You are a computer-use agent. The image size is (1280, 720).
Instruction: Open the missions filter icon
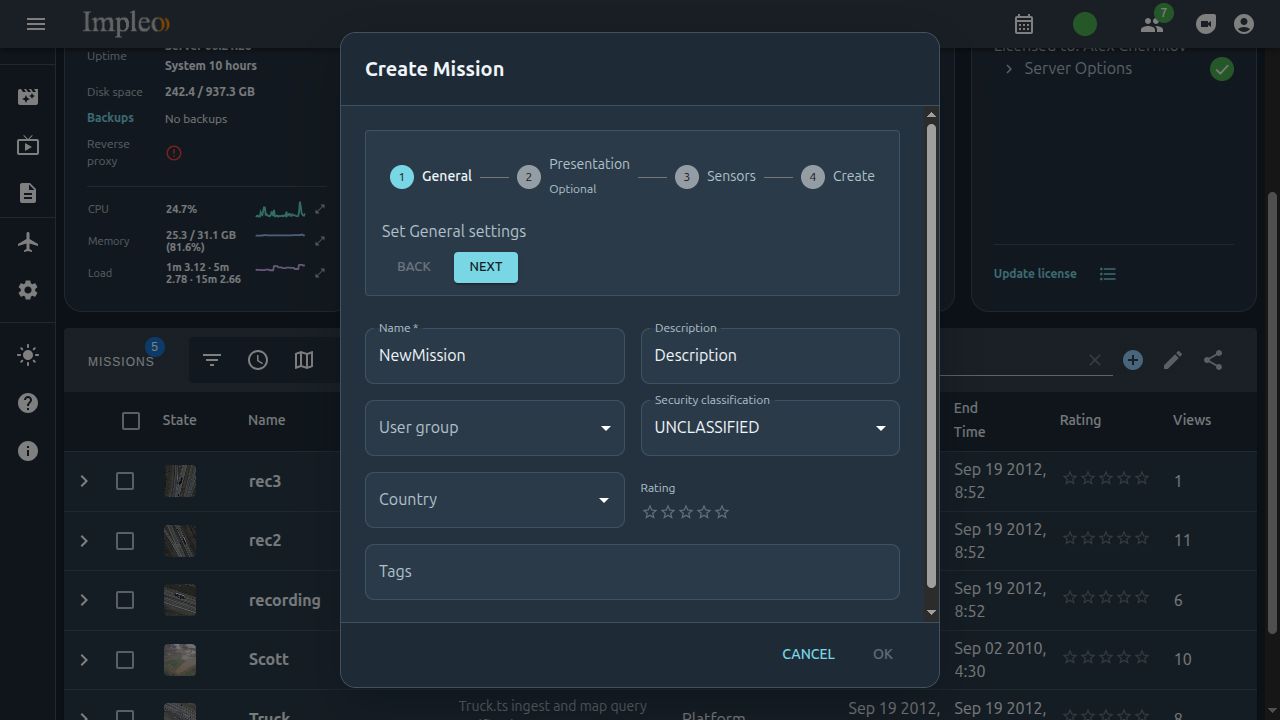pos(212,360)
